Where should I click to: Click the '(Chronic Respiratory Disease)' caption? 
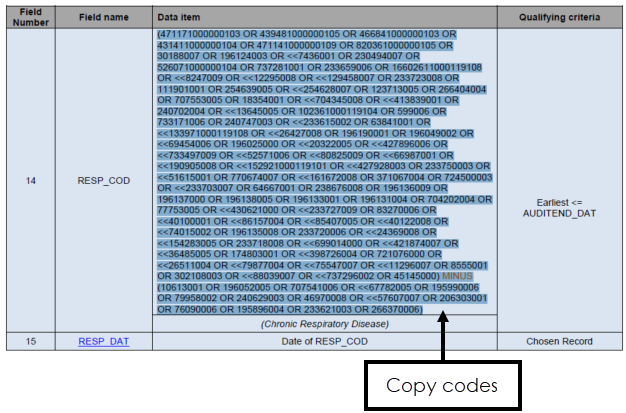pos(324,324)
